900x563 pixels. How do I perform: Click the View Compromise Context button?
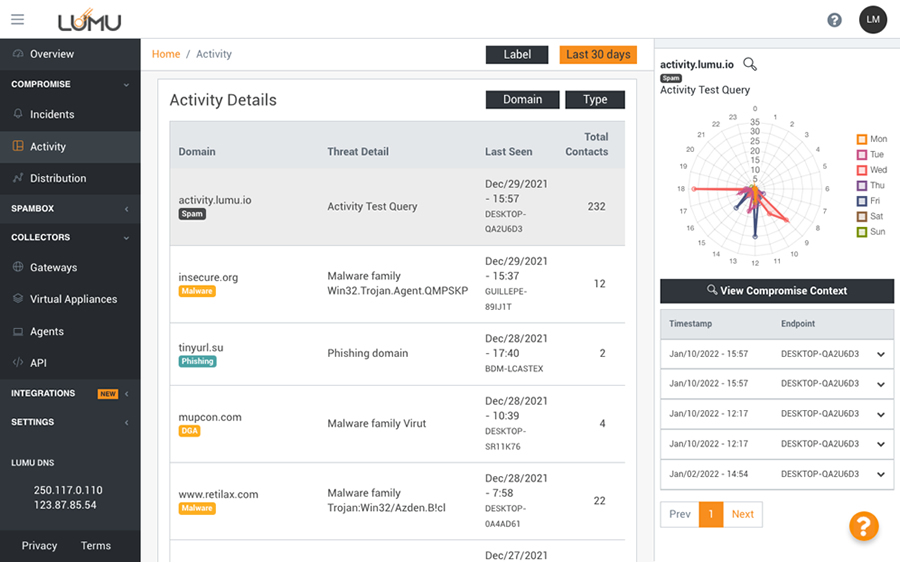click(777, 291)
